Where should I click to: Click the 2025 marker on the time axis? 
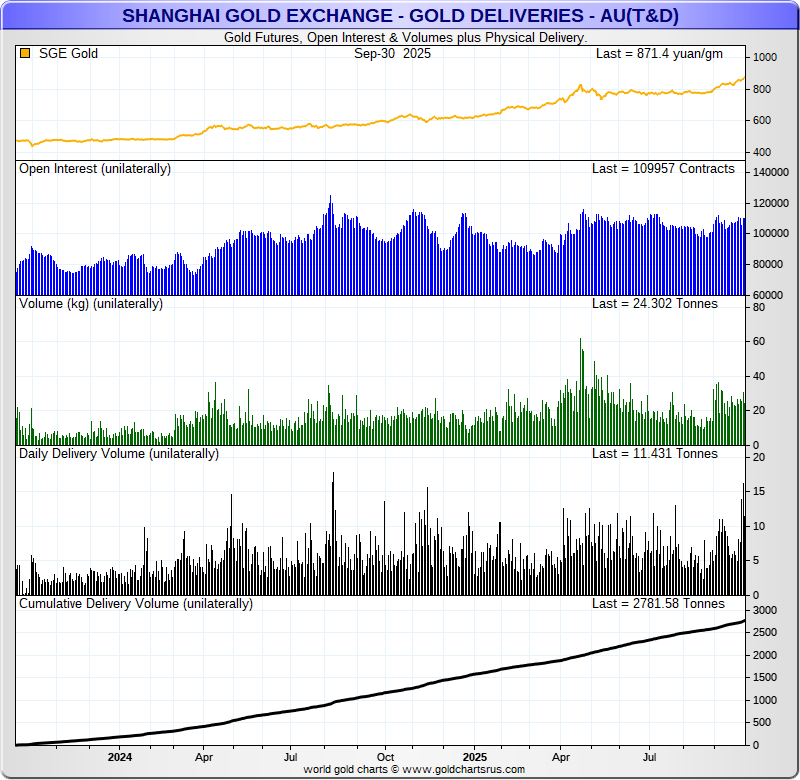coord(475,757)
